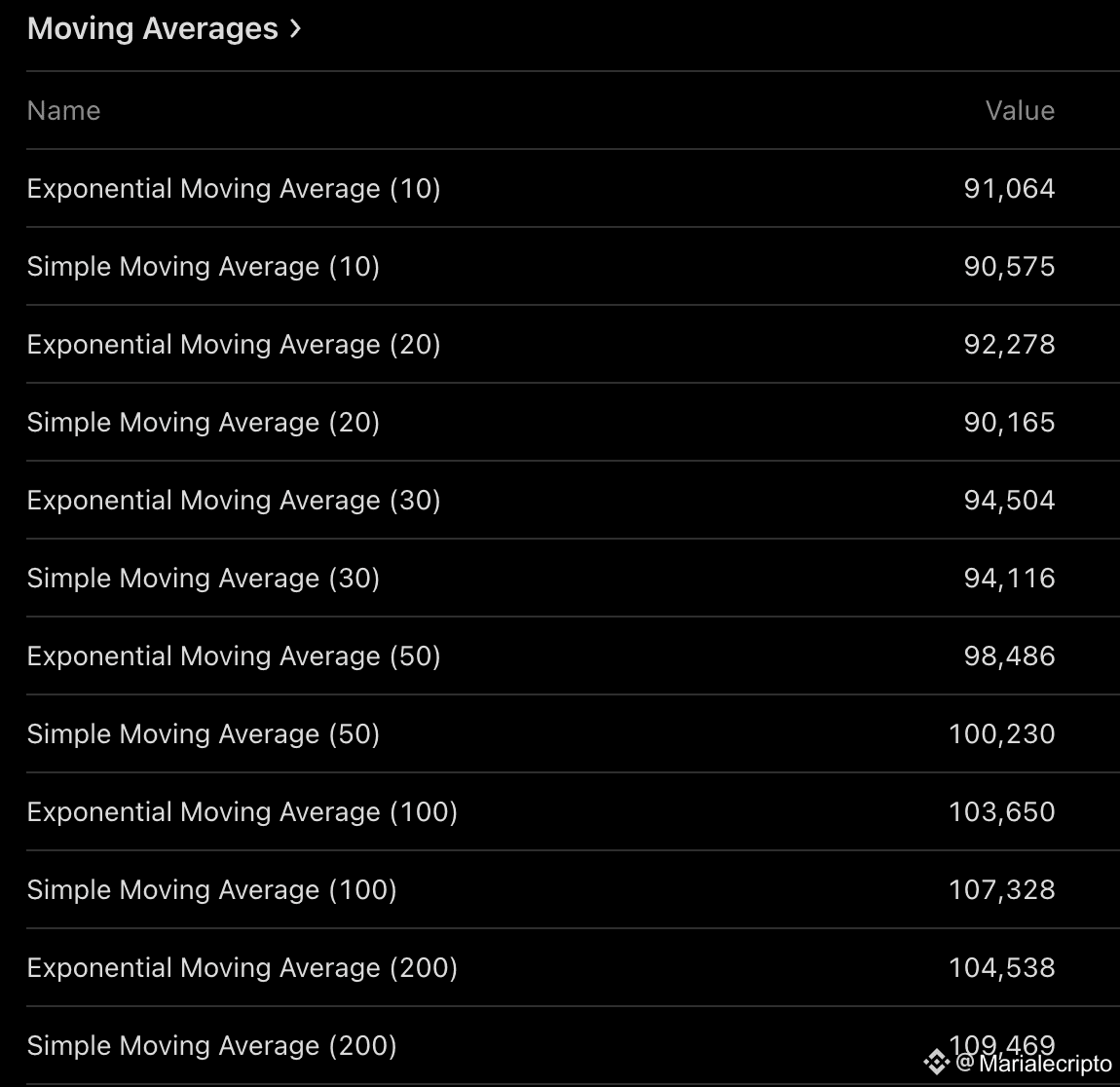1120x1087 pixels.
Task: Open the Moving Averages section heading
Action: [x=153, y=29]
